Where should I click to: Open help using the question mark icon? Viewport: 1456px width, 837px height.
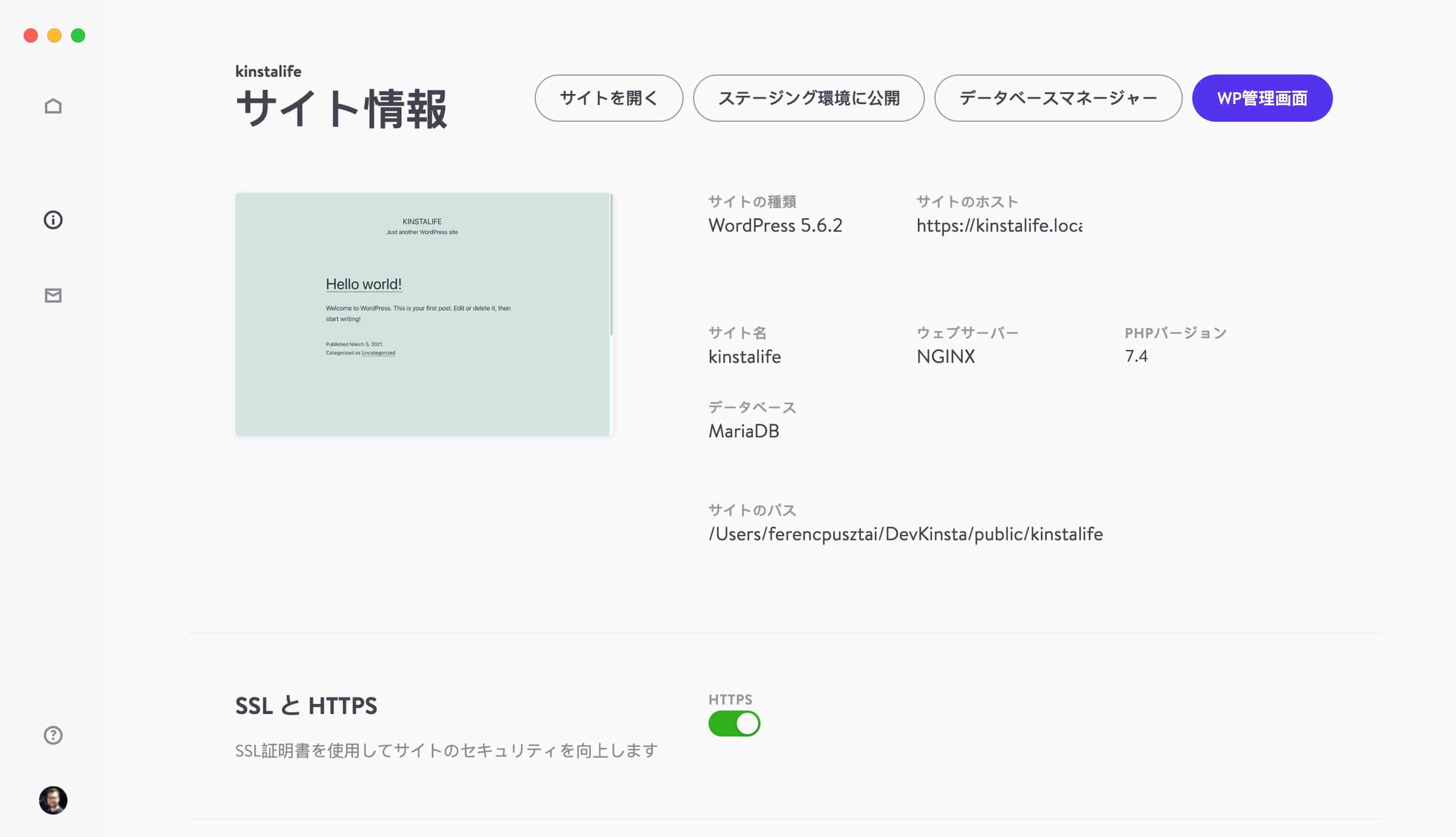(53, 735)
